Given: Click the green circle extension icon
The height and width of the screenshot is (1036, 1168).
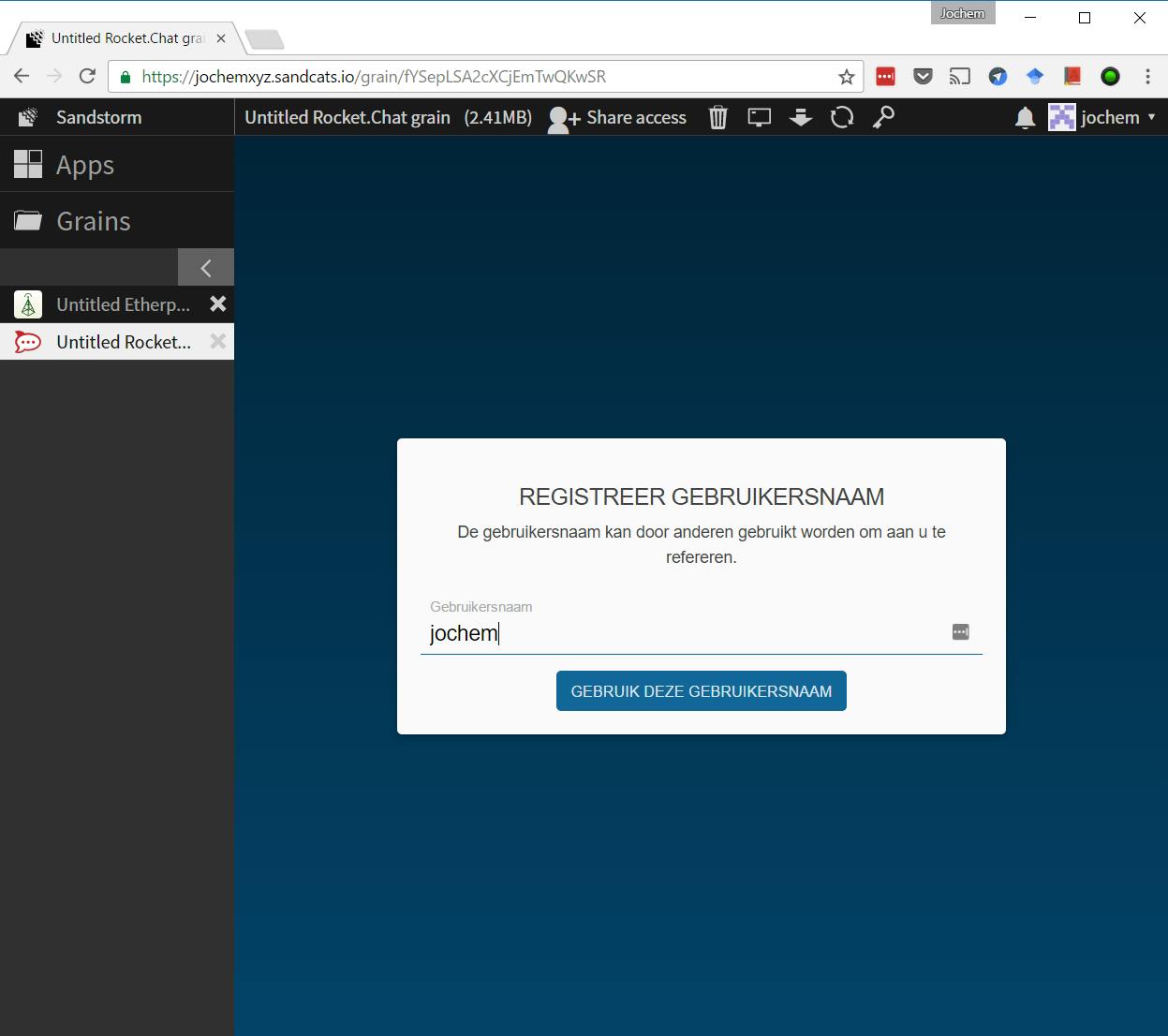Looking at the screenshot, I should 1110,77.
